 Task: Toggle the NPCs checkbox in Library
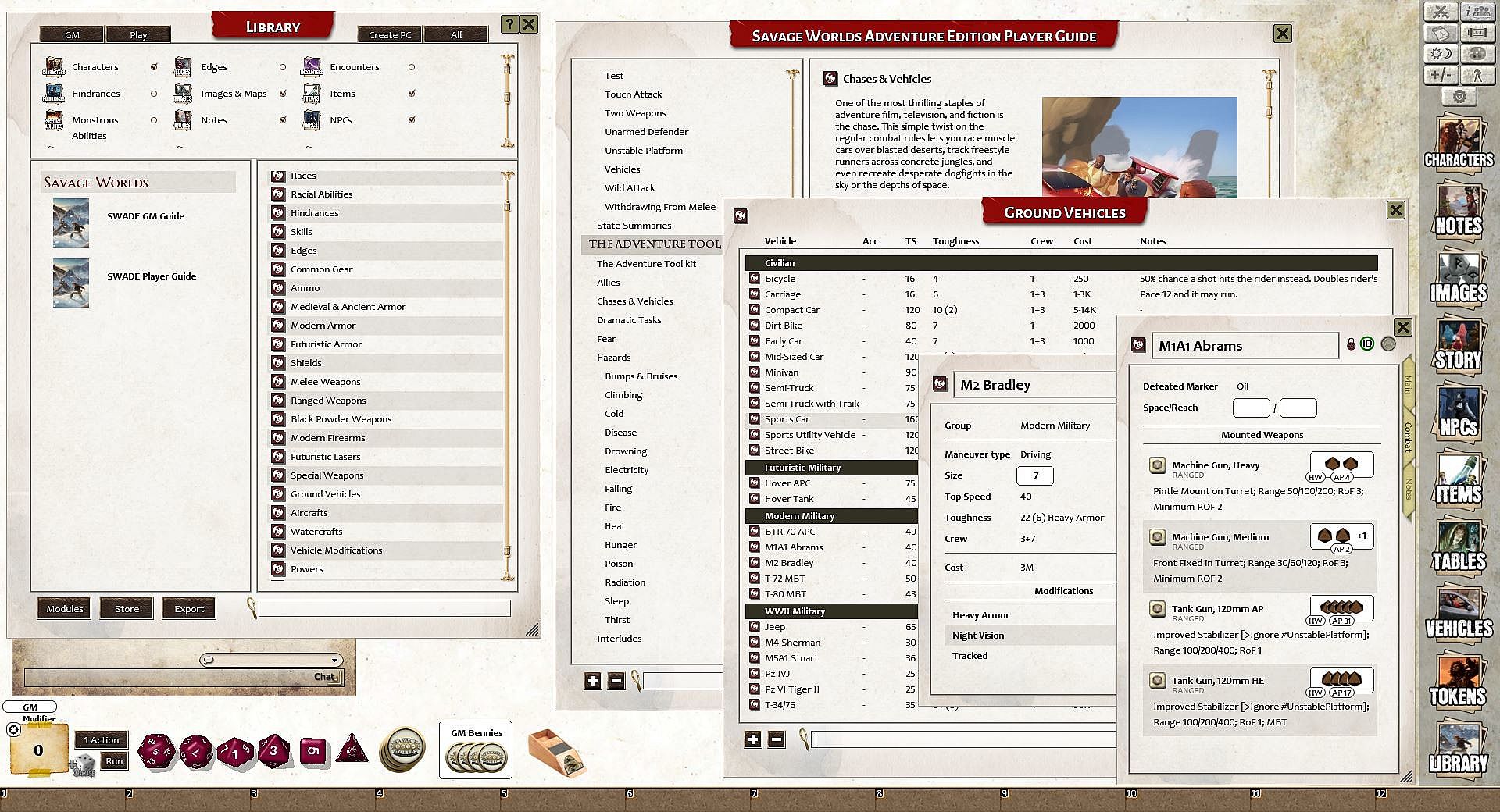pyautogui.click(x=412, y=120)
